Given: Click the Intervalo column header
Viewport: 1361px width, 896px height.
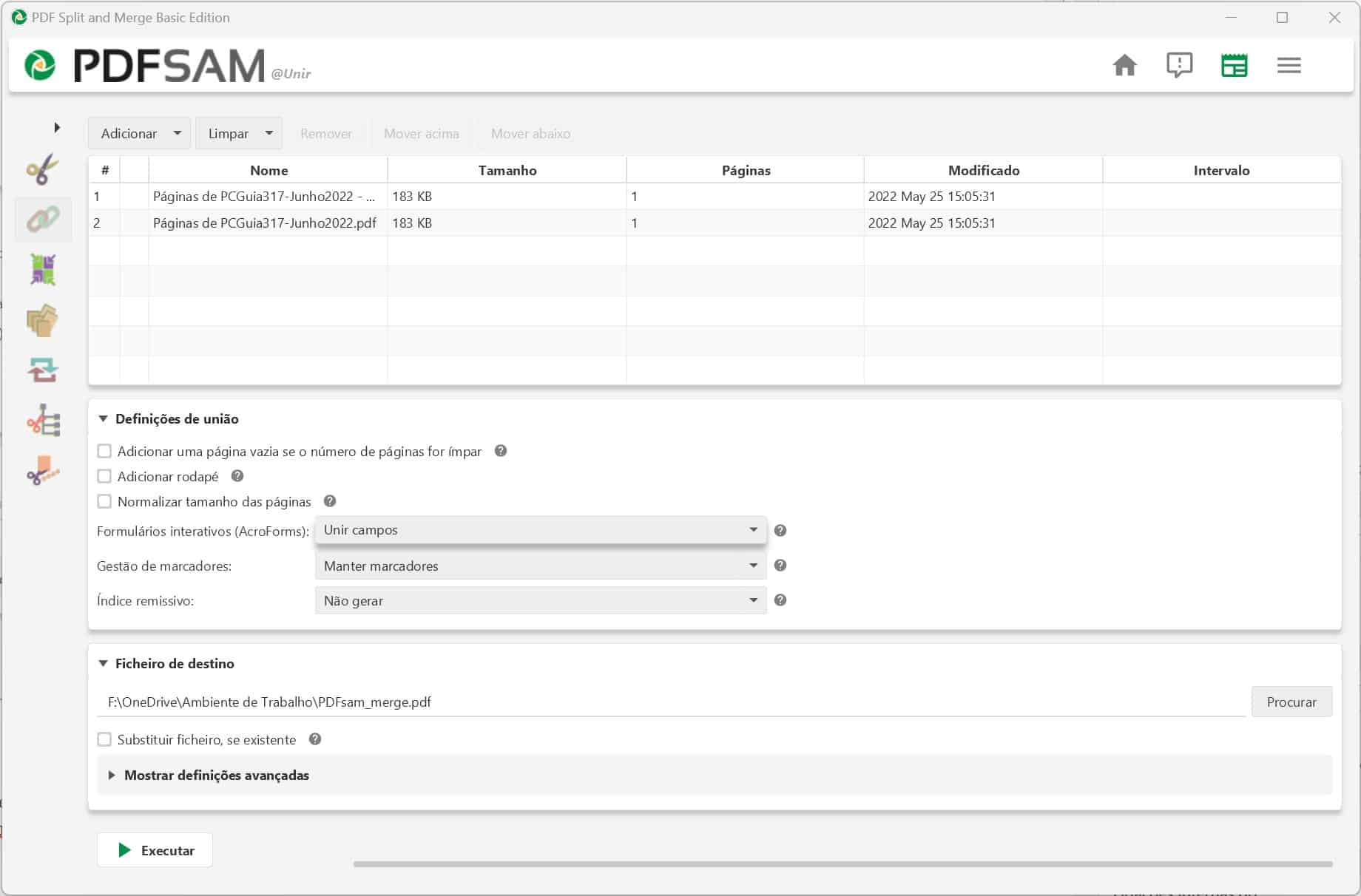Looking at the screenshot, I should [x=1222, y=170].
